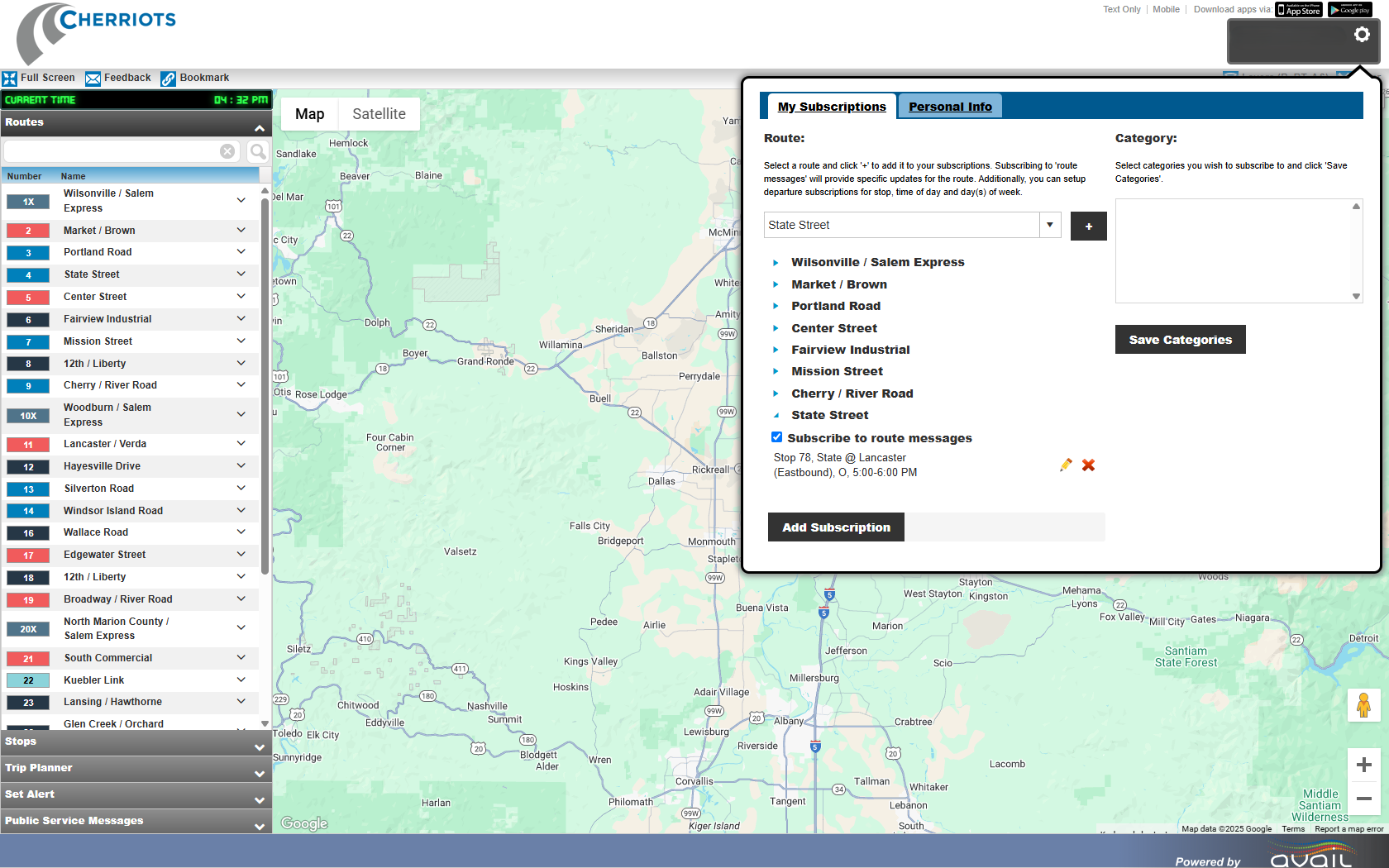
Task: Select the My Subscriptions tab
Action: pyautogui.click(x=831, y=107)
